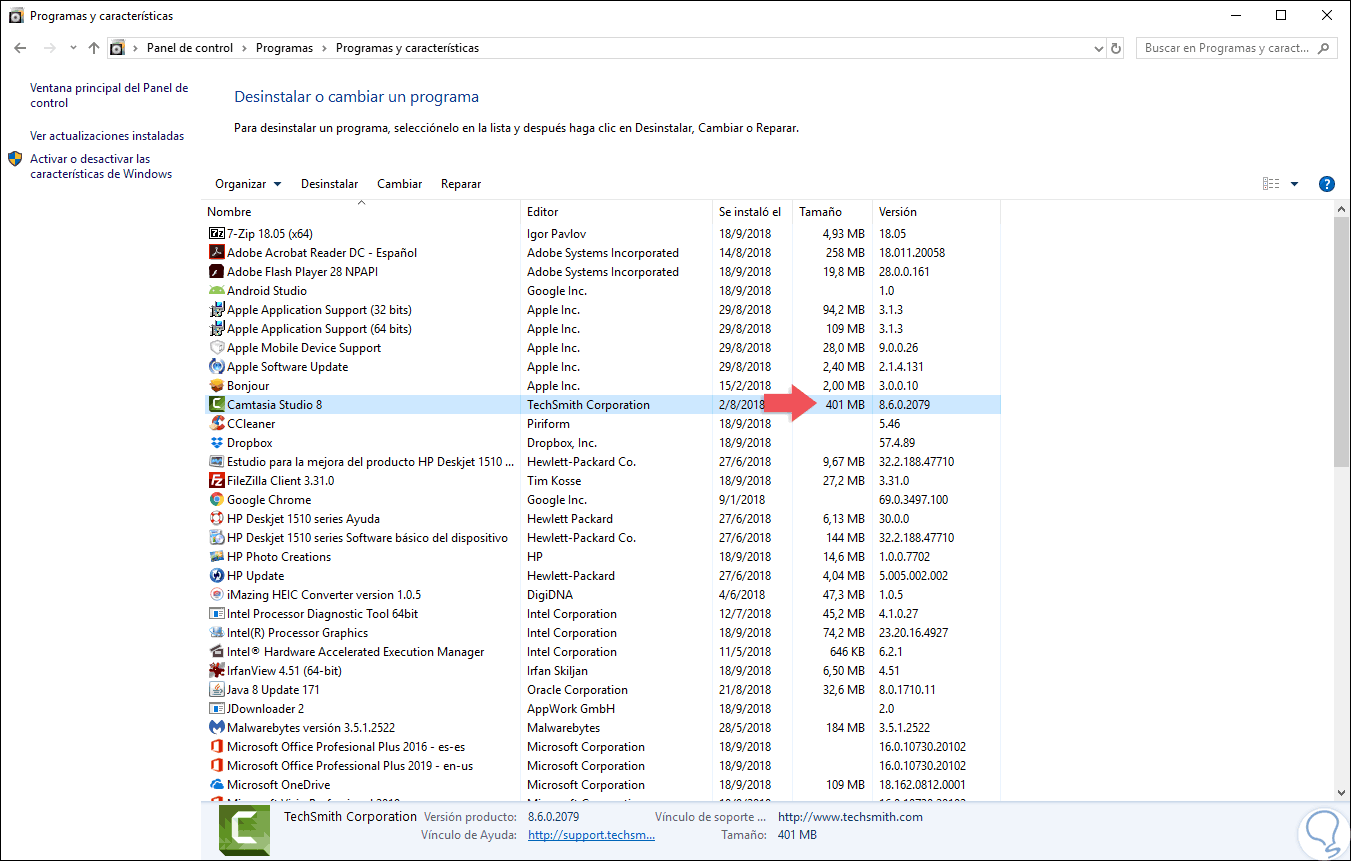Screen dimensions: 1351x861
Task: Click the HP Update icon
Action: coord(216,576)
